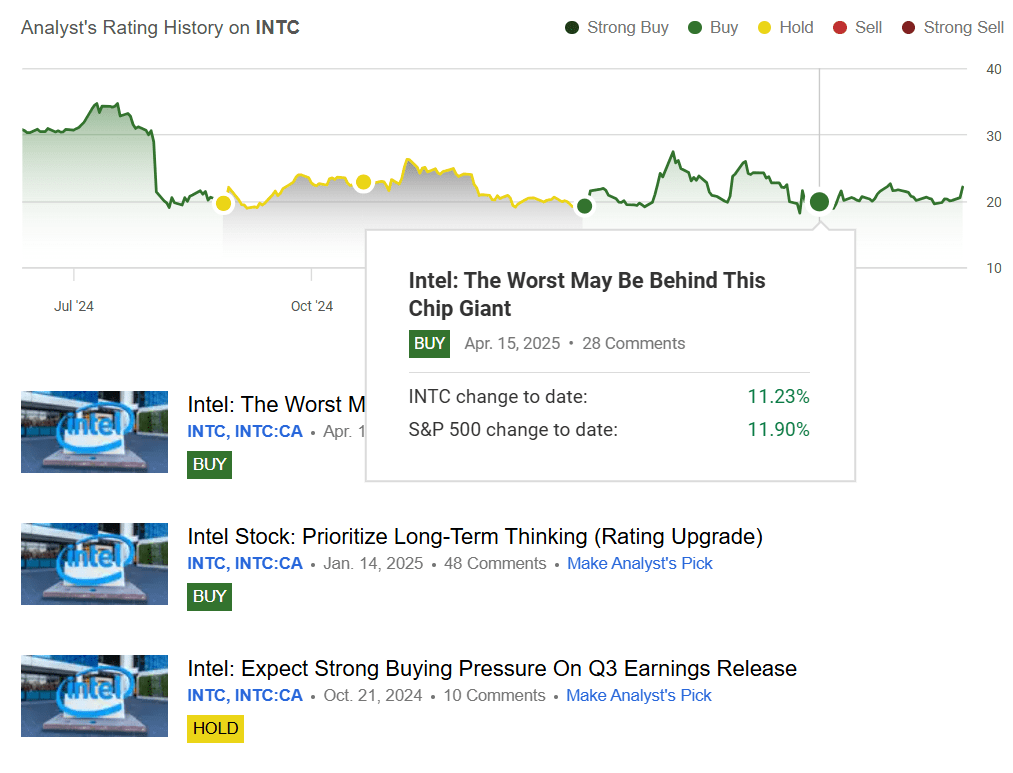Click the BUY badge under the first article

(x=209, y=464)
